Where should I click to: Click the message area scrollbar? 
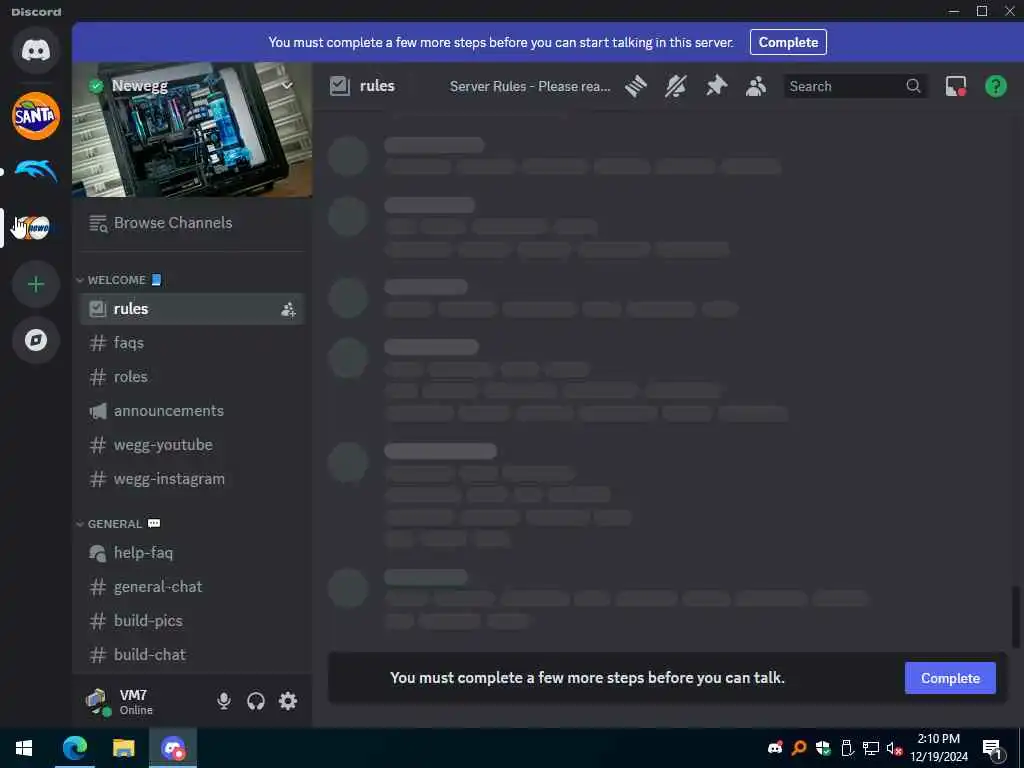click(1016, 617)
